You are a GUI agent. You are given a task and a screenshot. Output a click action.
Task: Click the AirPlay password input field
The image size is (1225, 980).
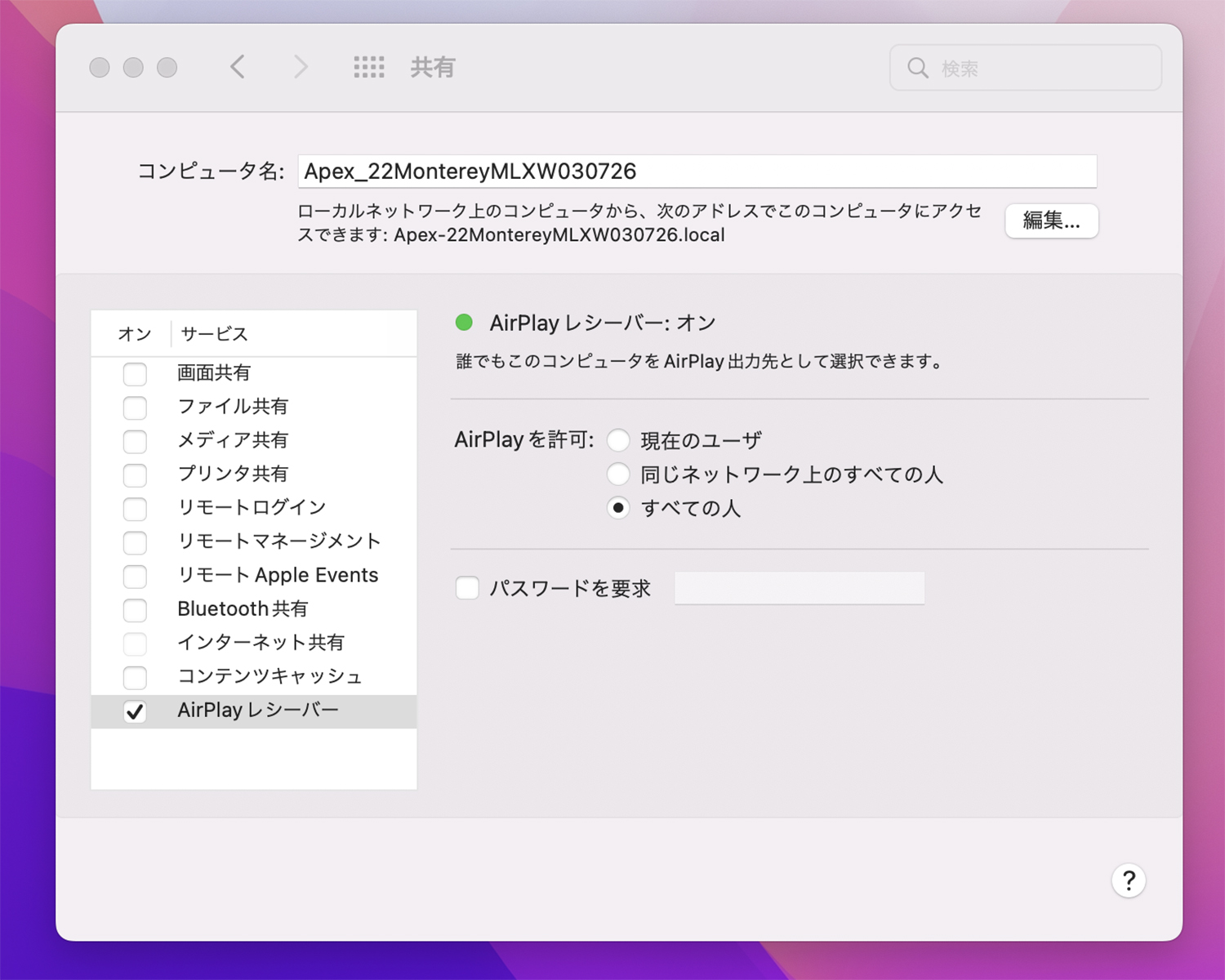click(x=800, y=588)
